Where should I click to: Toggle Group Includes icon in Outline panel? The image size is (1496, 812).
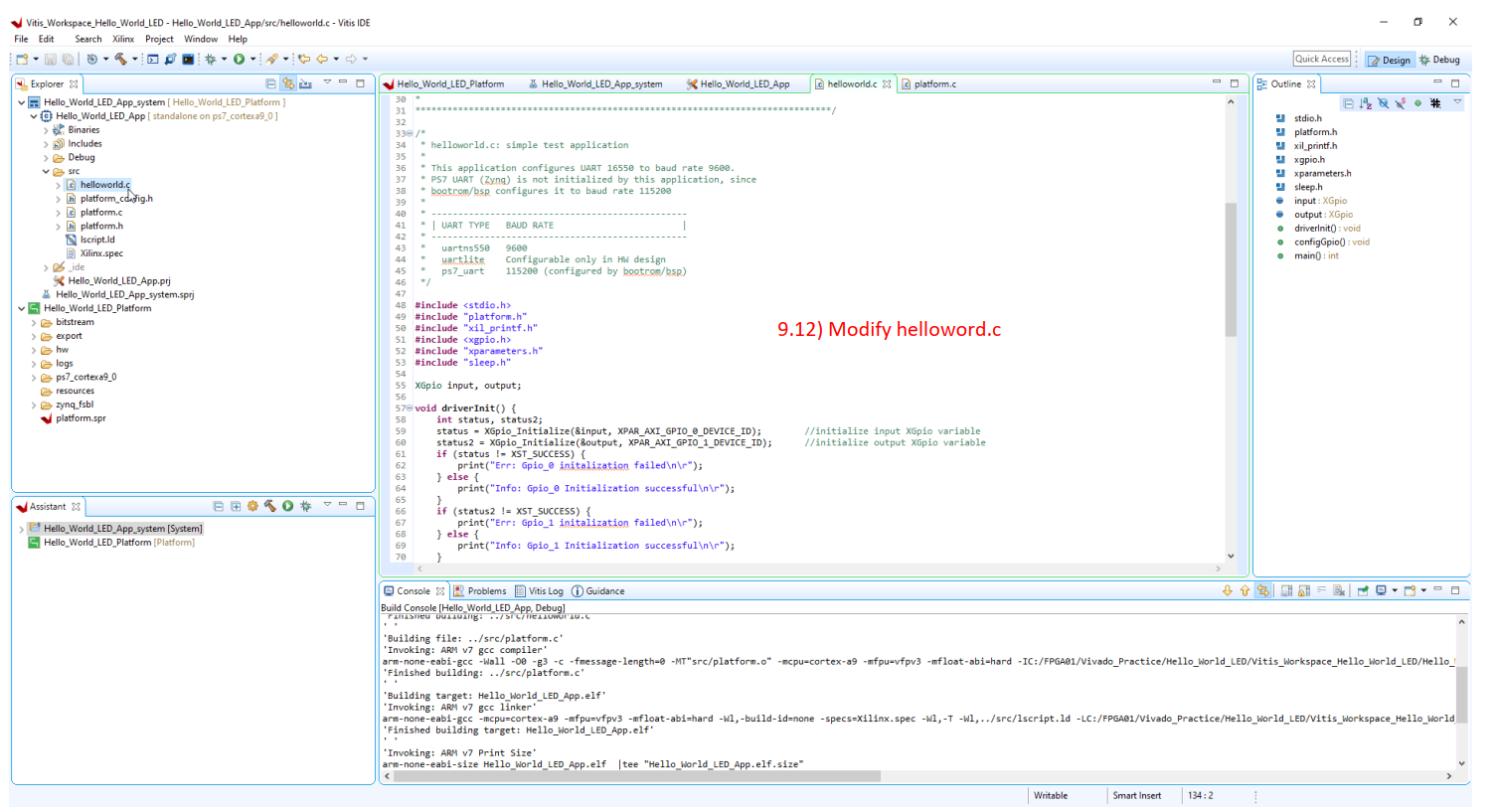click(1435, 103)
